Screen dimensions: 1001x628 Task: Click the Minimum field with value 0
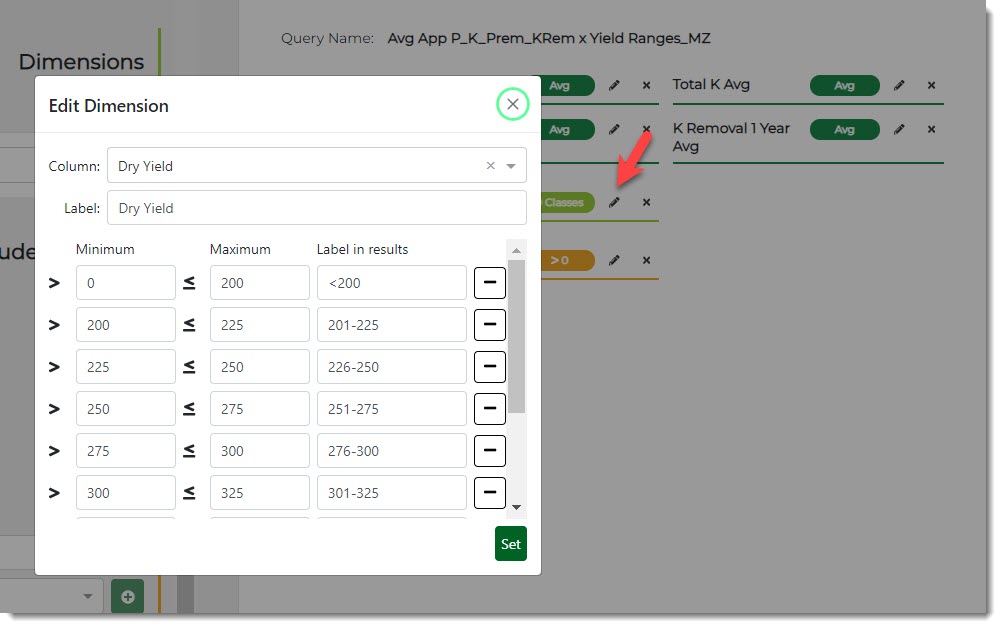[125, 283]
